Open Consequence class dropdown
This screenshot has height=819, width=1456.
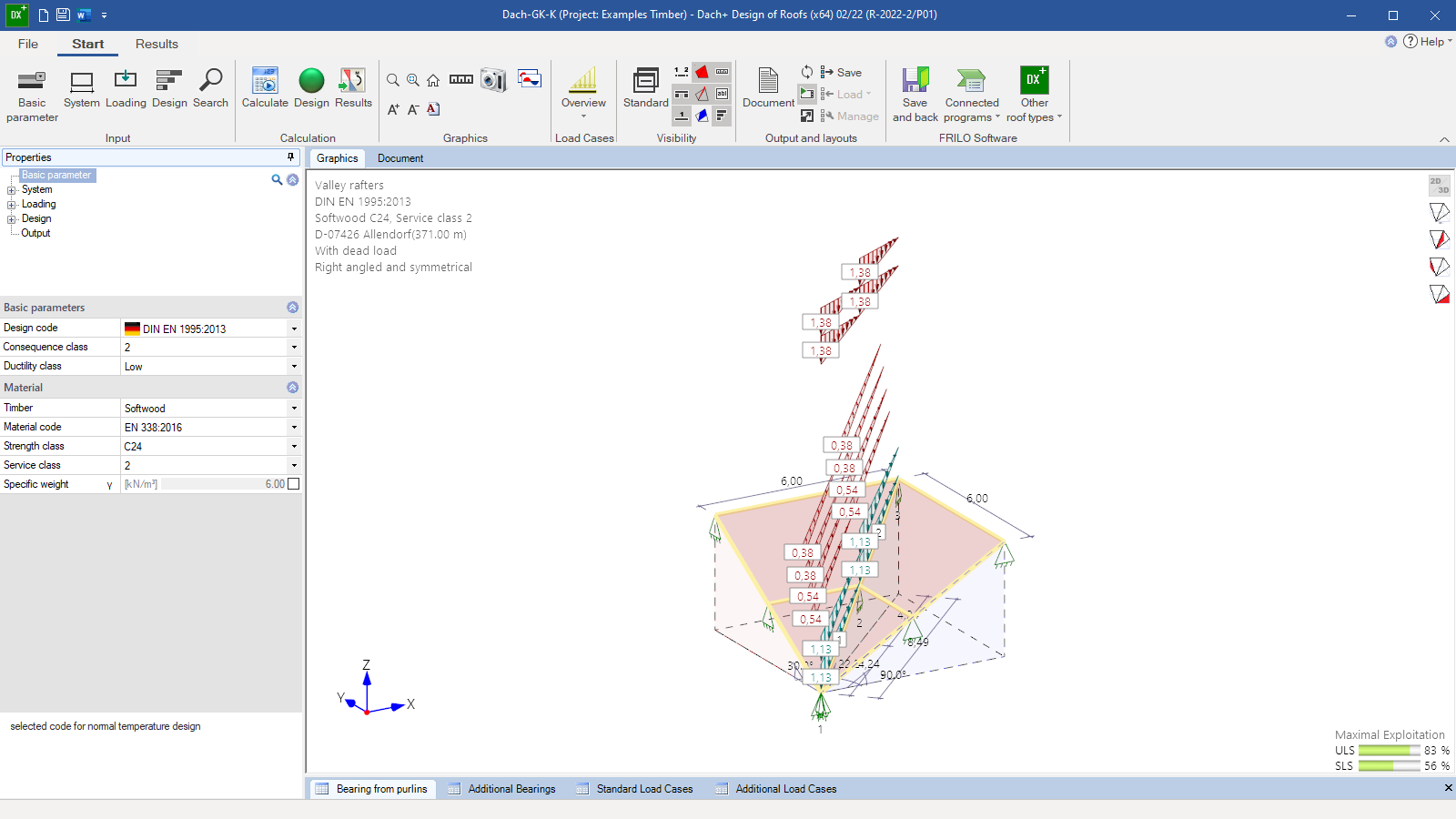tap(294, 348)
